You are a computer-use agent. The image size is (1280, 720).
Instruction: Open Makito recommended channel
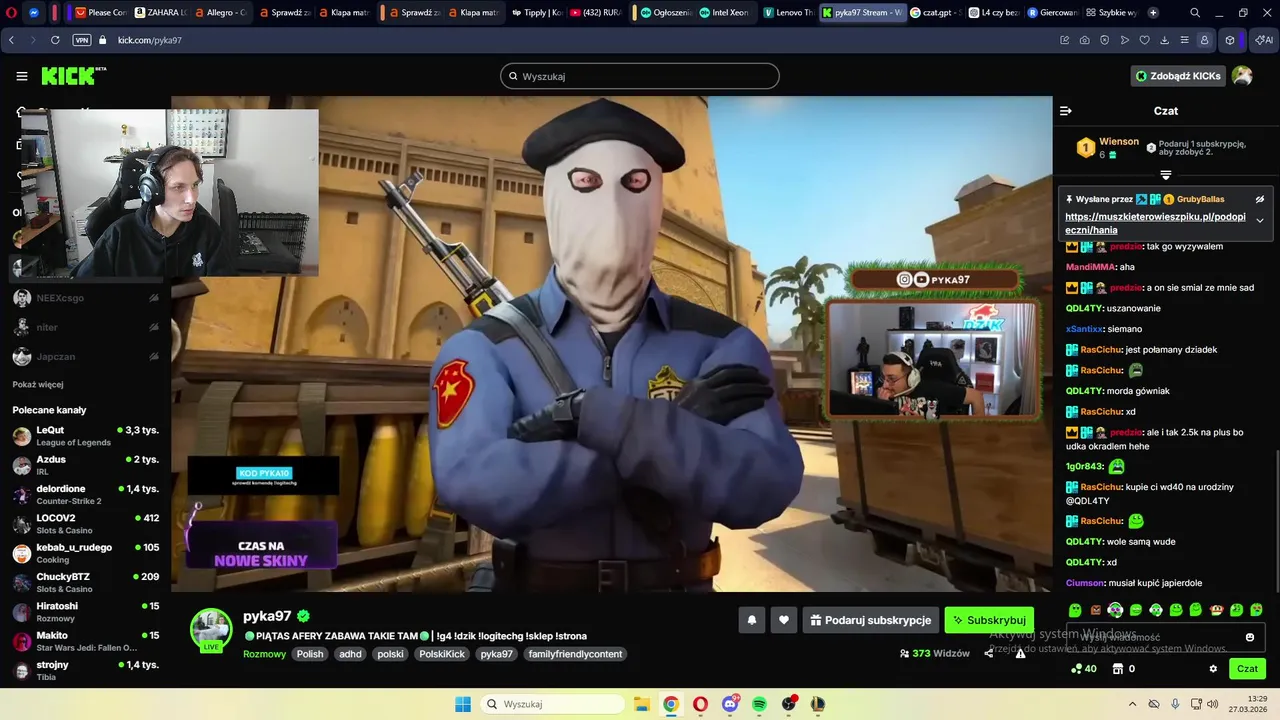pos(85,641)
